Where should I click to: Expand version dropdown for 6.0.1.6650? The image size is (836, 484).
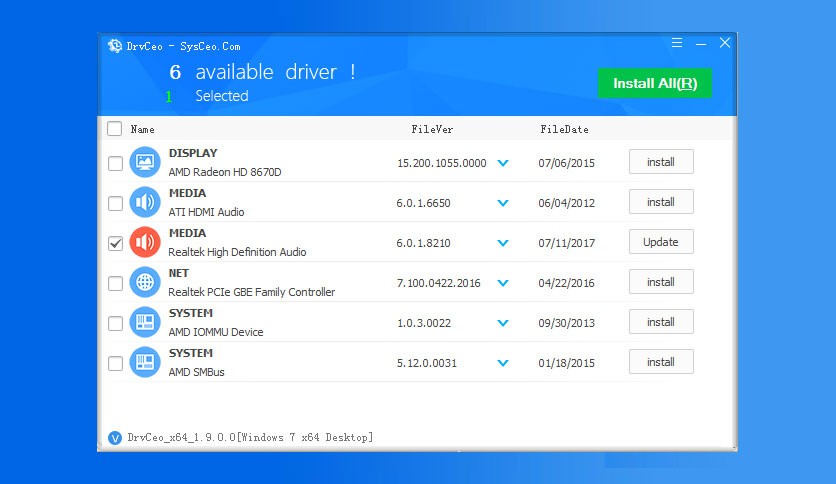pos(503,203)
